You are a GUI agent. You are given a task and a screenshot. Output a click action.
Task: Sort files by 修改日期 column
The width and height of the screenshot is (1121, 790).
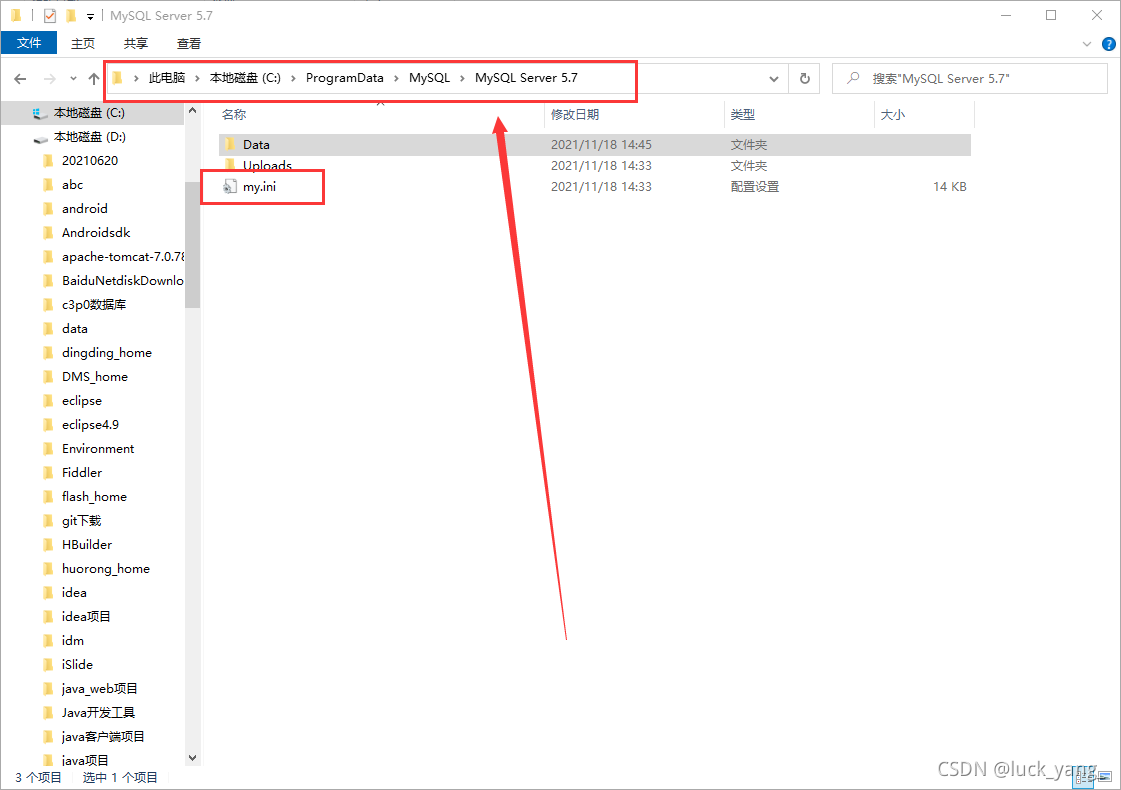[575, 114]
